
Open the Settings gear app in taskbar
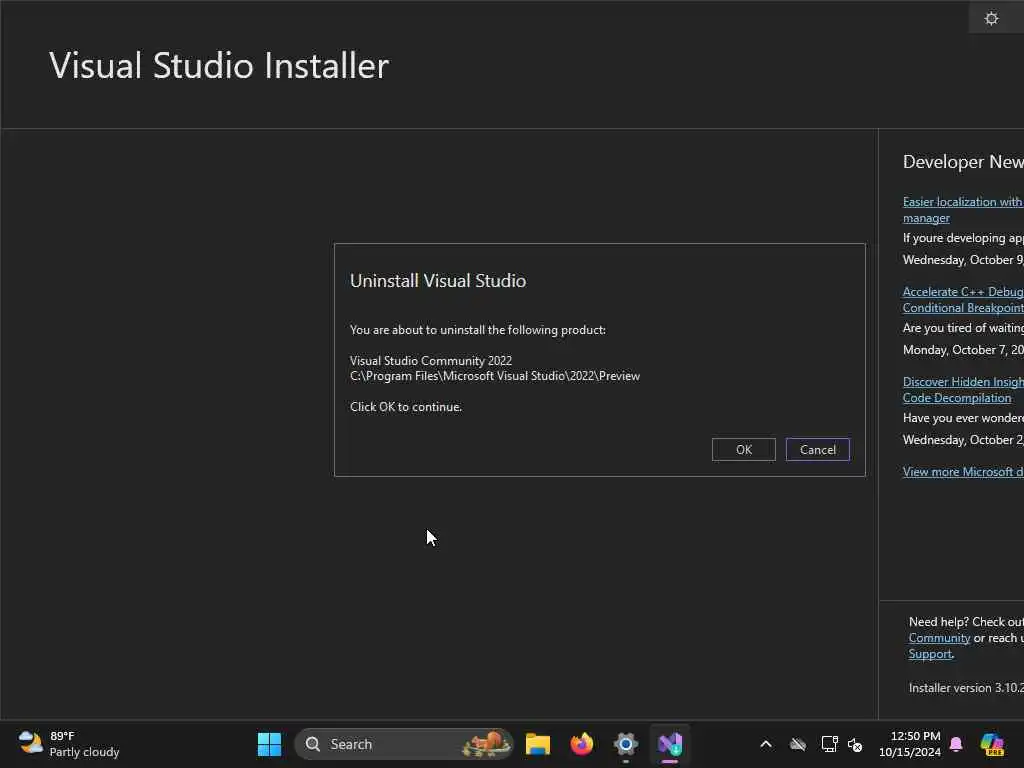click(x=625, y=744)
